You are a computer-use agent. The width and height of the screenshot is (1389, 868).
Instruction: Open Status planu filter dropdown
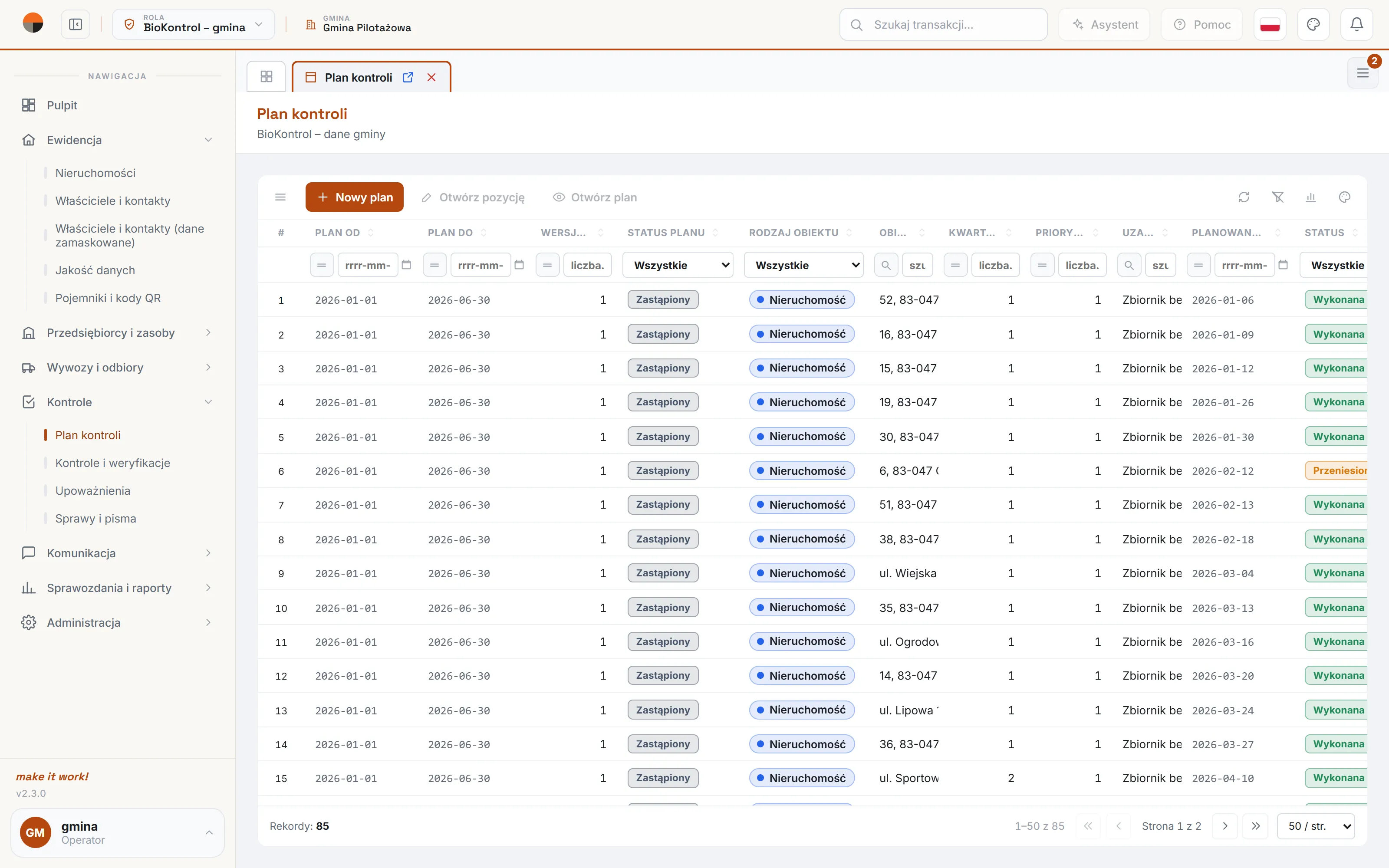pyautogui.click(x=678, y=265)
